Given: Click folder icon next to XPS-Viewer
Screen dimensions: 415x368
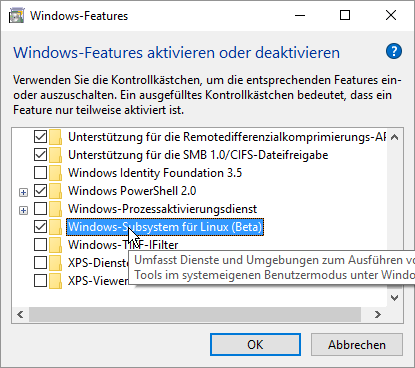Looking at the screenshot, I should (x=55, y=281).
